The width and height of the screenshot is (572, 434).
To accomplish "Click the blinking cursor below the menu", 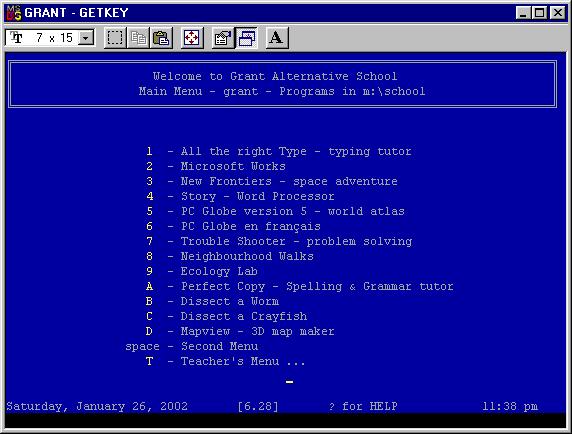I will 290,382.
